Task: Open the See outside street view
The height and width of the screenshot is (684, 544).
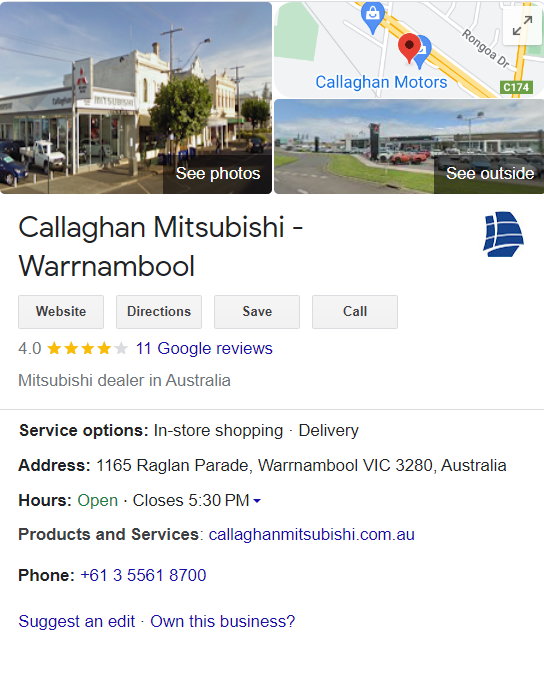Action: click(489, 174)
